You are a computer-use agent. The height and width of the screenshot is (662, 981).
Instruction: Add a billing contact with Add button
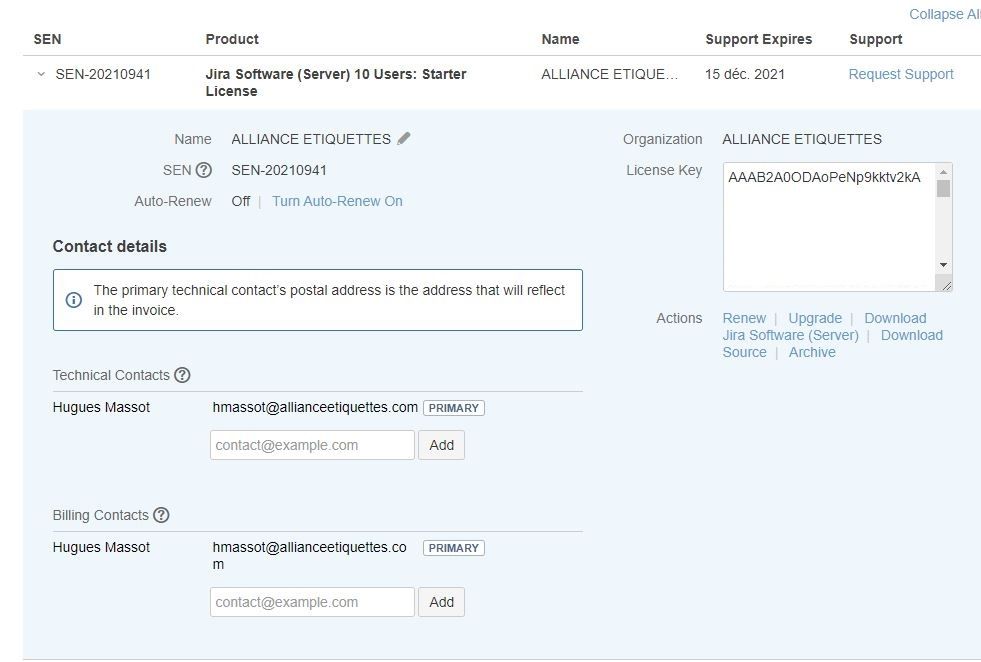[x=442, y=602]
